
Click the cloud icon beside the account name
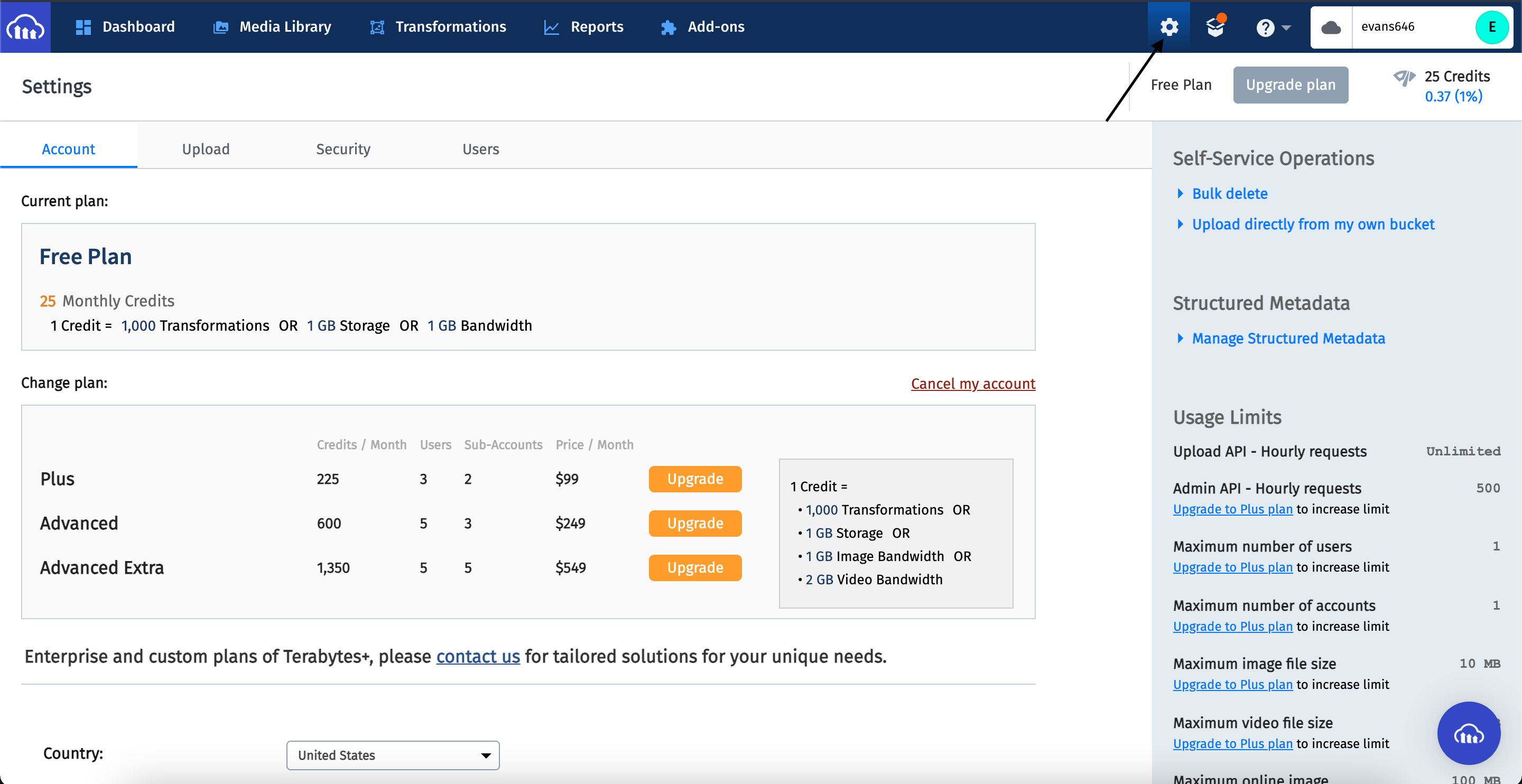(x=1331, y=26)
